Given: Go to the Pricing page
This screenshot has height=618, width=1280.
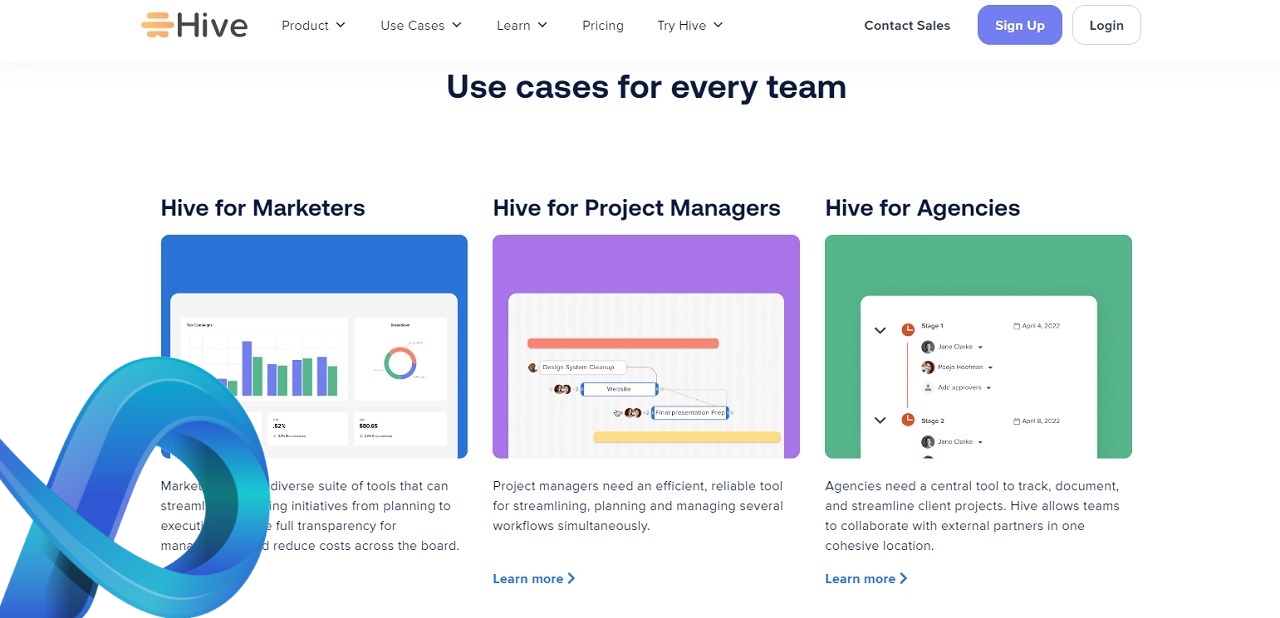Looking at the screenshot, I should pos(603,25).
